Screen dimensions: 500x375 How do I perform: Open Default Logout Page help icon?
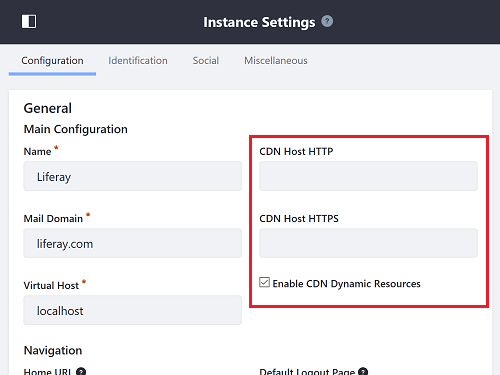[363, 371]
